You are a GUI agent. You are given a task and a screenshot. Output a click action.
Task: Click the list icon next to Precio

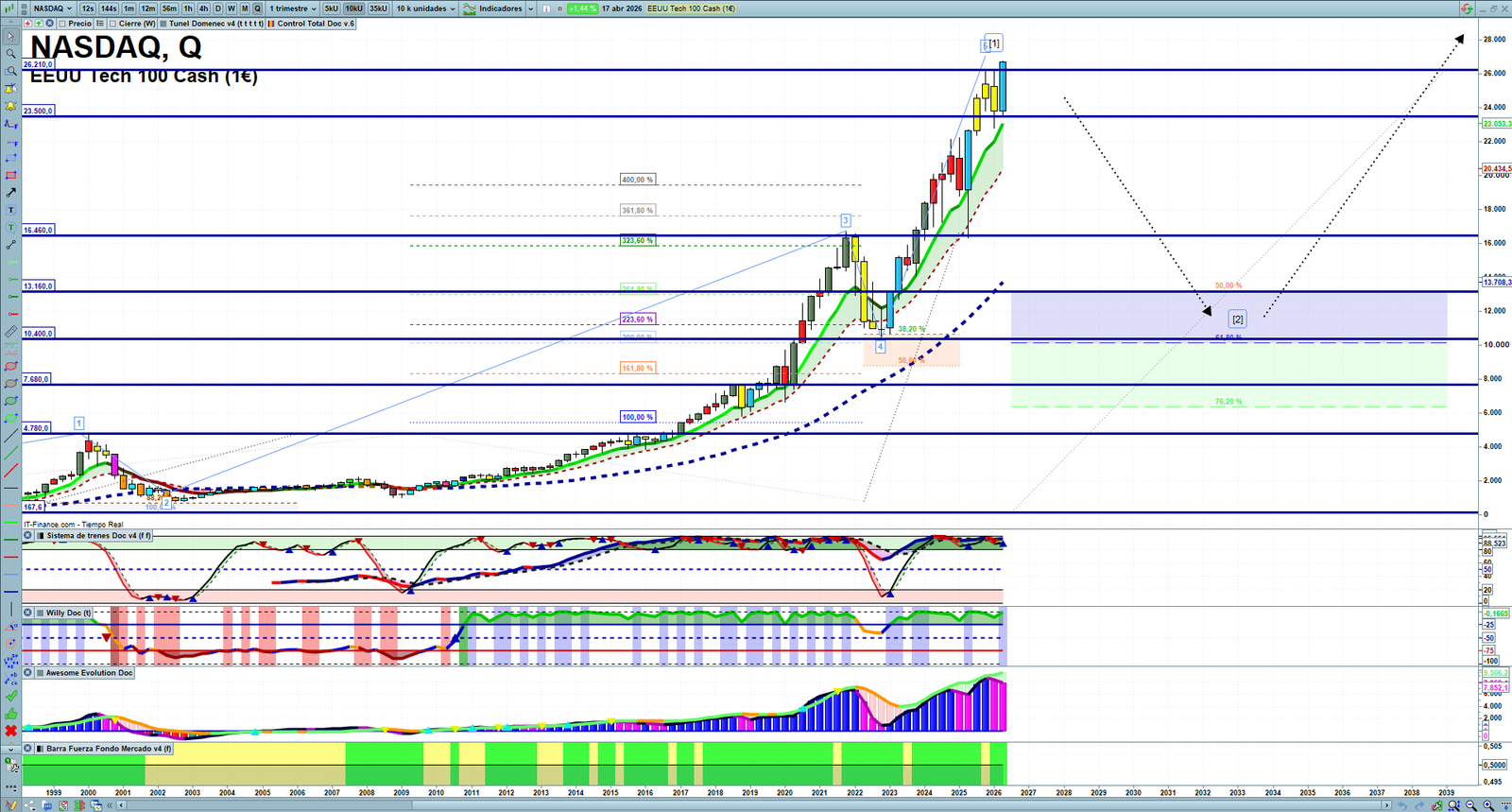pos(100,24)
